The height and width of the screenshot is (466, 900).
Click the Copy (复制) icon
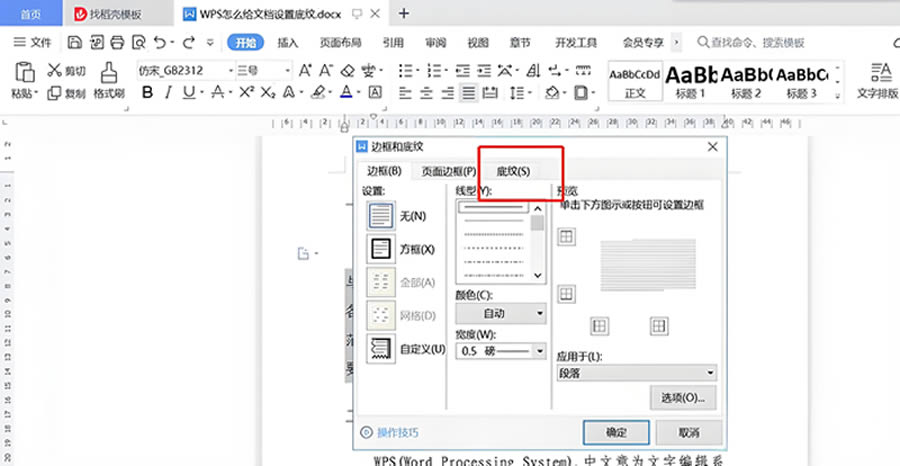click(x=55, y=93)
